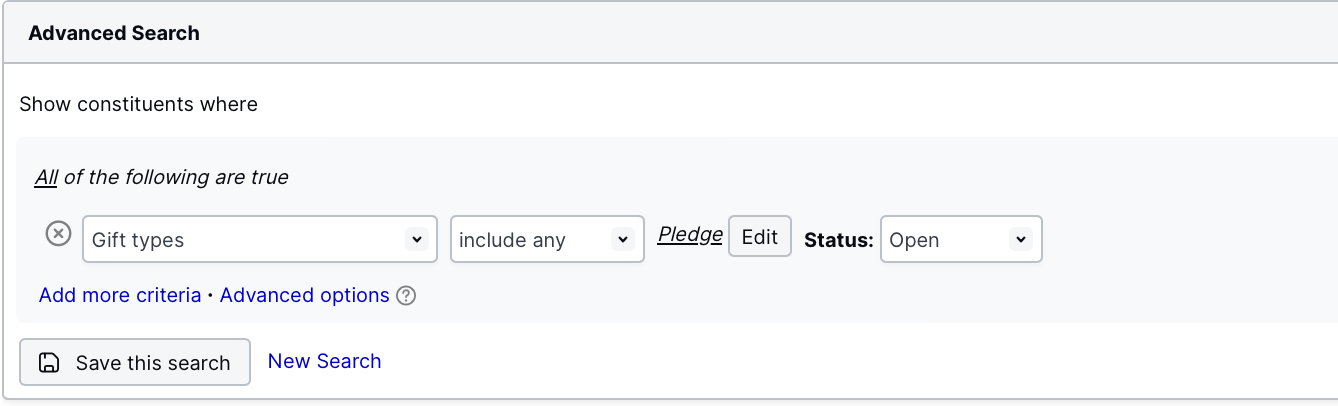Click the Open status chevron arrow
This screenshot has height=406, width=1338.
point(1020,240)
